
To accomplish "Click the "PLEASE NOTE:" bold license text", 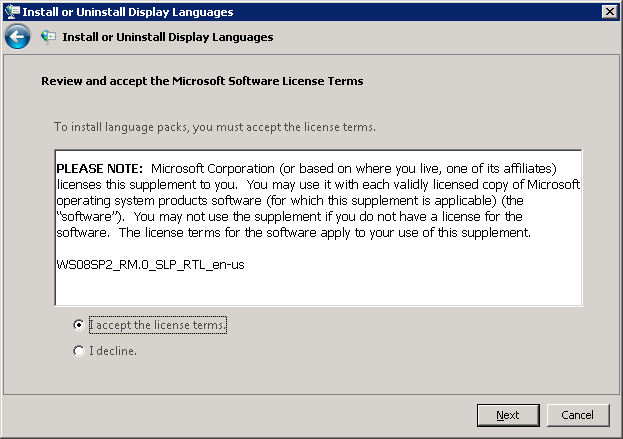I will 99,168.
